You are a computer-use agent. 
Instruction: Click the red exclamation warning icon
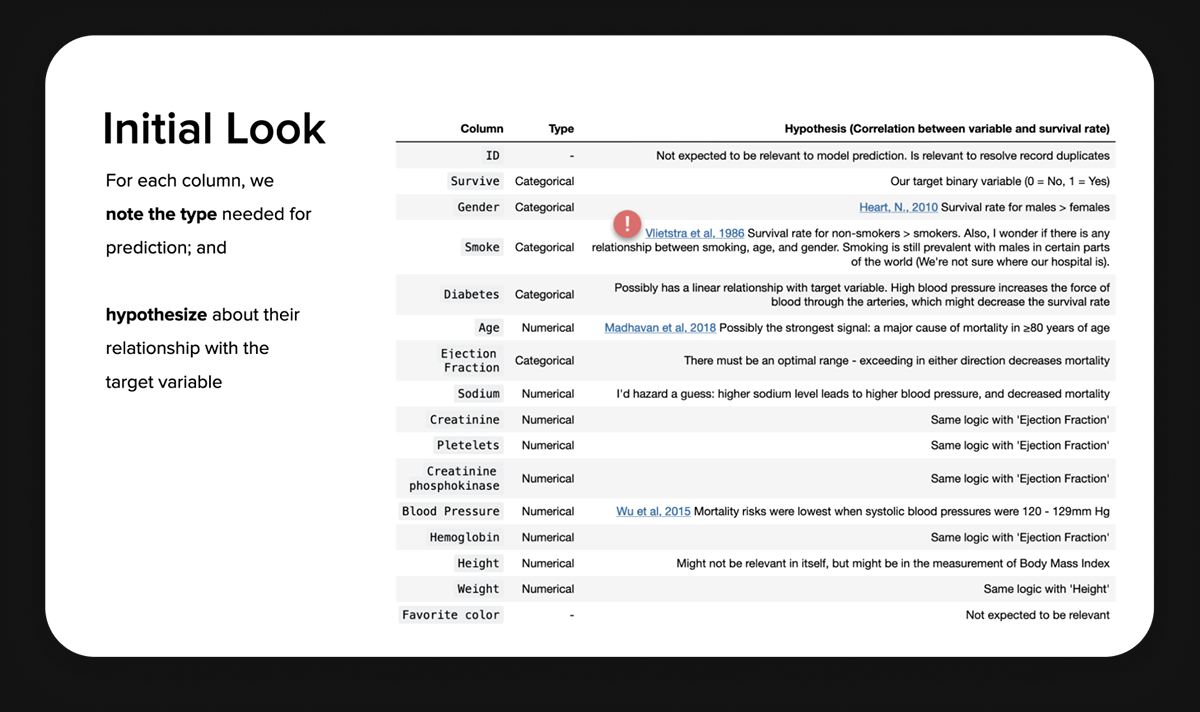(627, 223)
